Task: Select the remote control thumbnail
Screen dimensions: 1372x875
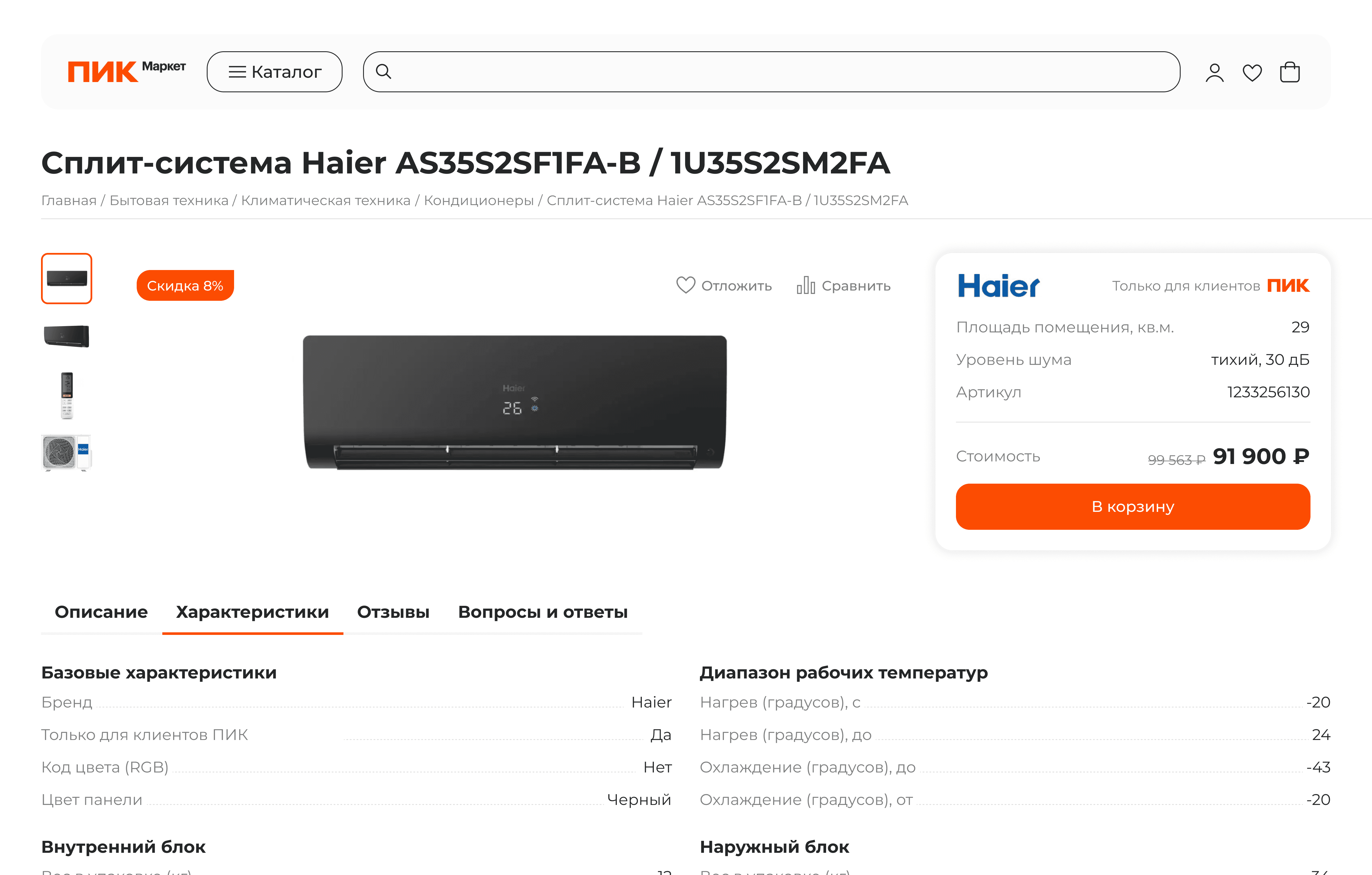Action: tap(67, 396)
